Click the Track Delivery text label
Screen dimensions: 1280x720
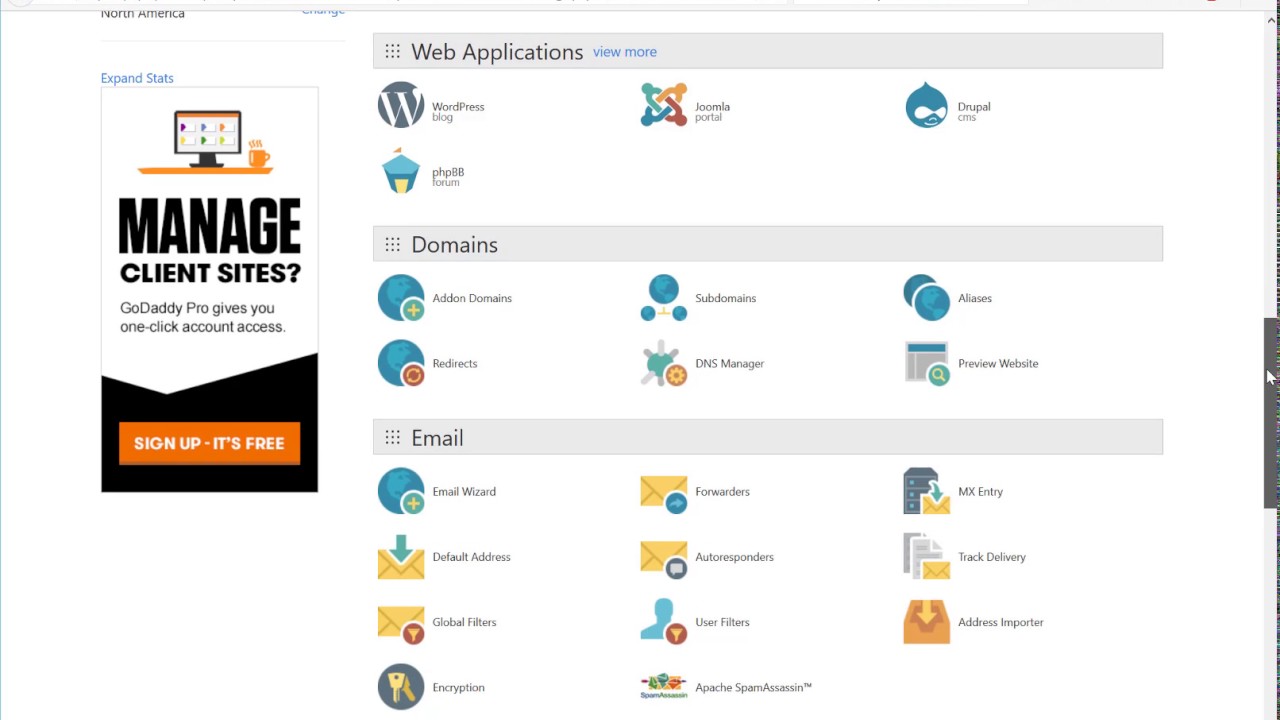992,557
